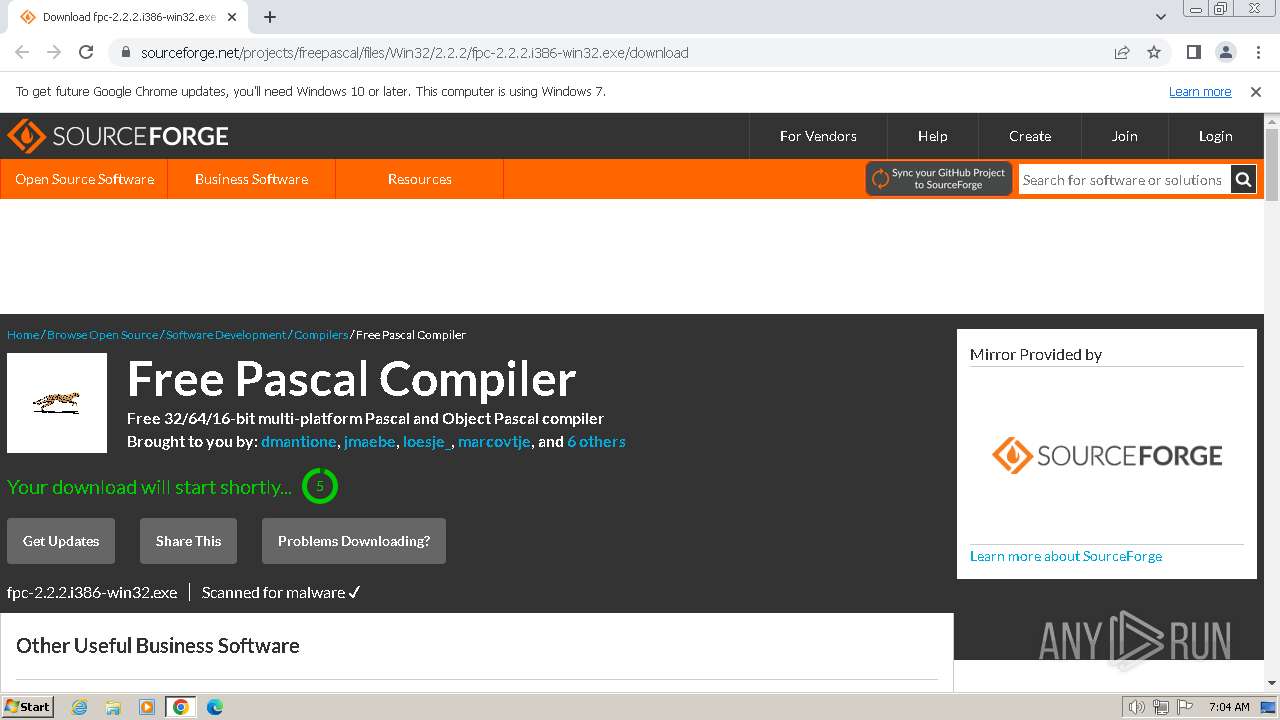Click the Browse Open Source breadcrumb
The height and width of the screenshot is (720, 1280).
coord(102,335)
